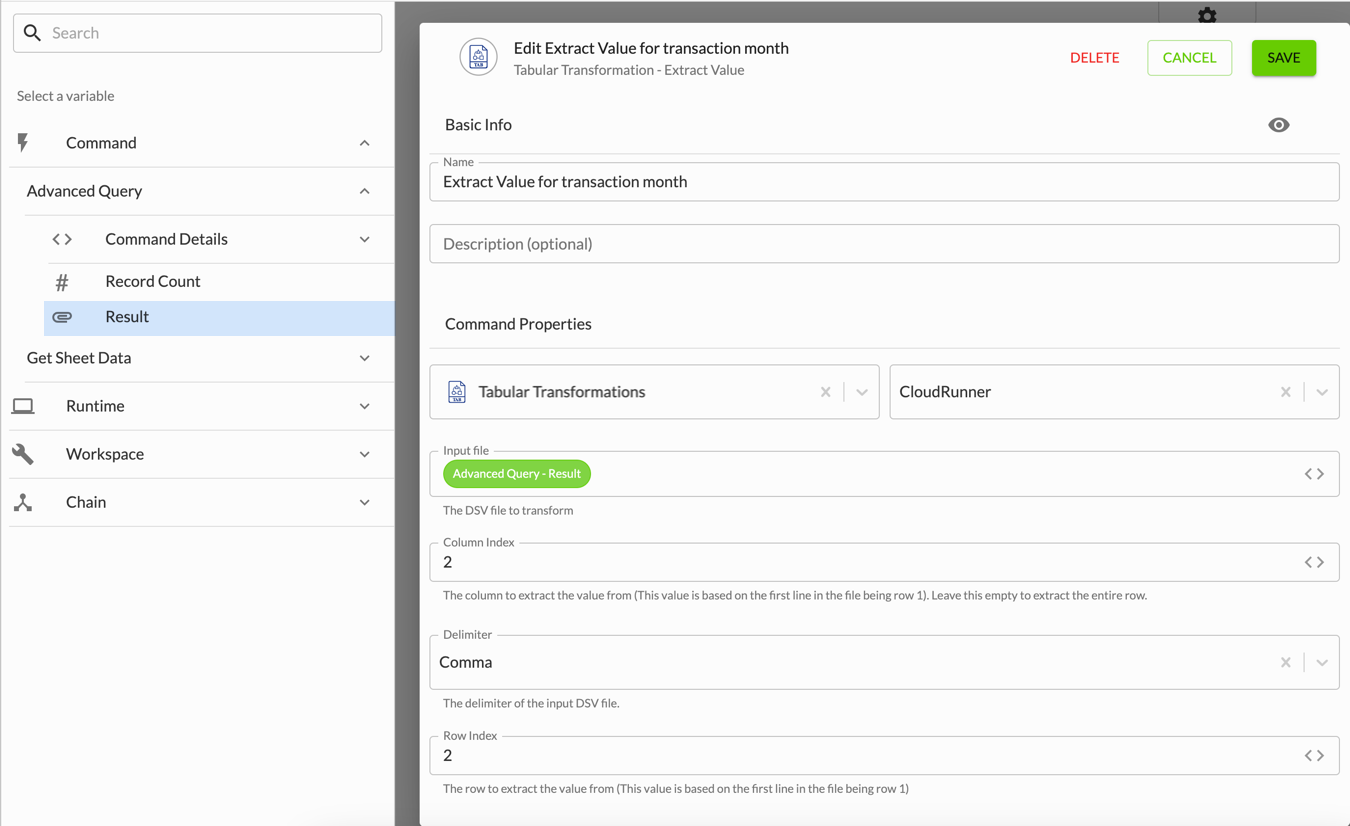Click the Description (optional) field
The width and height of the screenshot is (1350, 826).
click(x=884, y=244)
